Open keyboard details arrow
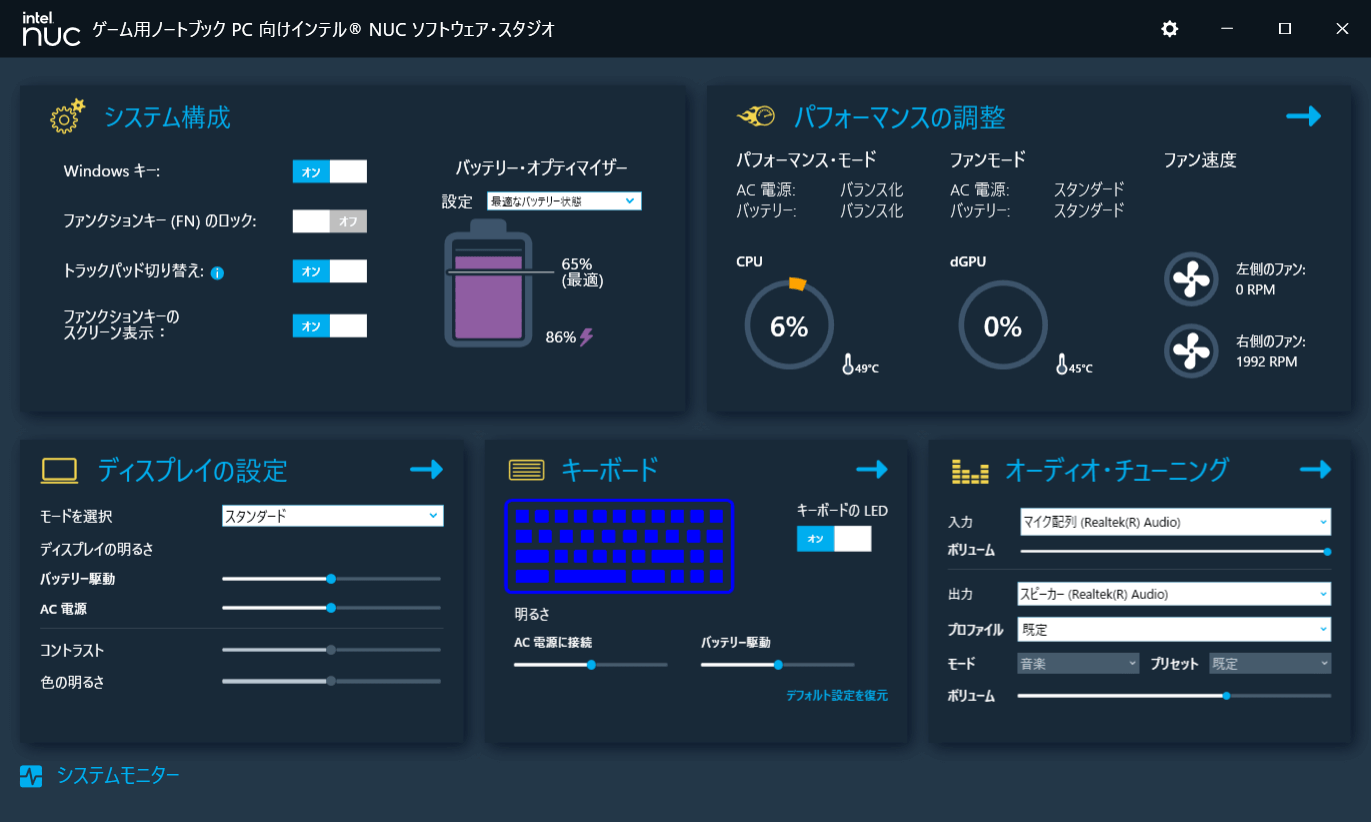 tap(872, 469)
